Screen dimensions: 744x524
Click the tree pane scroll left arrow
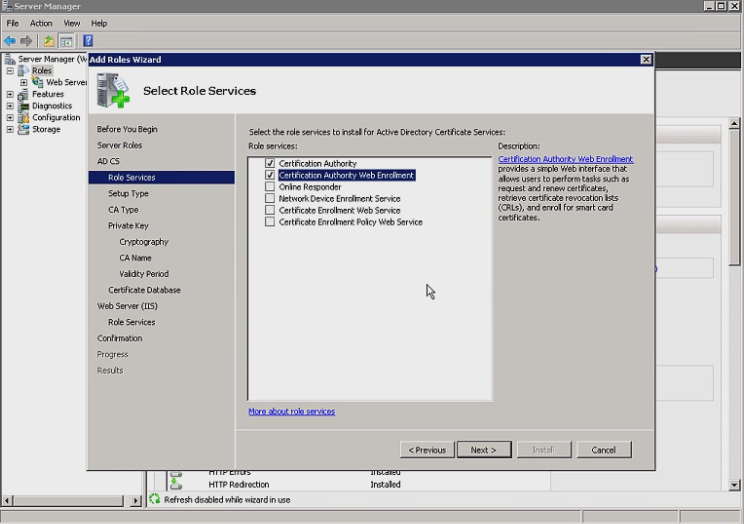7,500
